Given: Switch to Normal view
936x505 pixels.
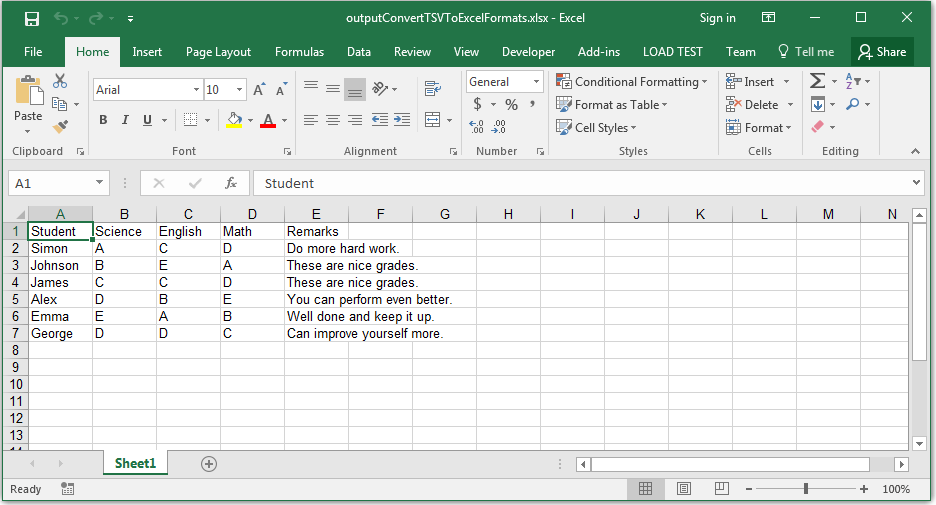Looking at the screenshot, I should pos(645,489).
